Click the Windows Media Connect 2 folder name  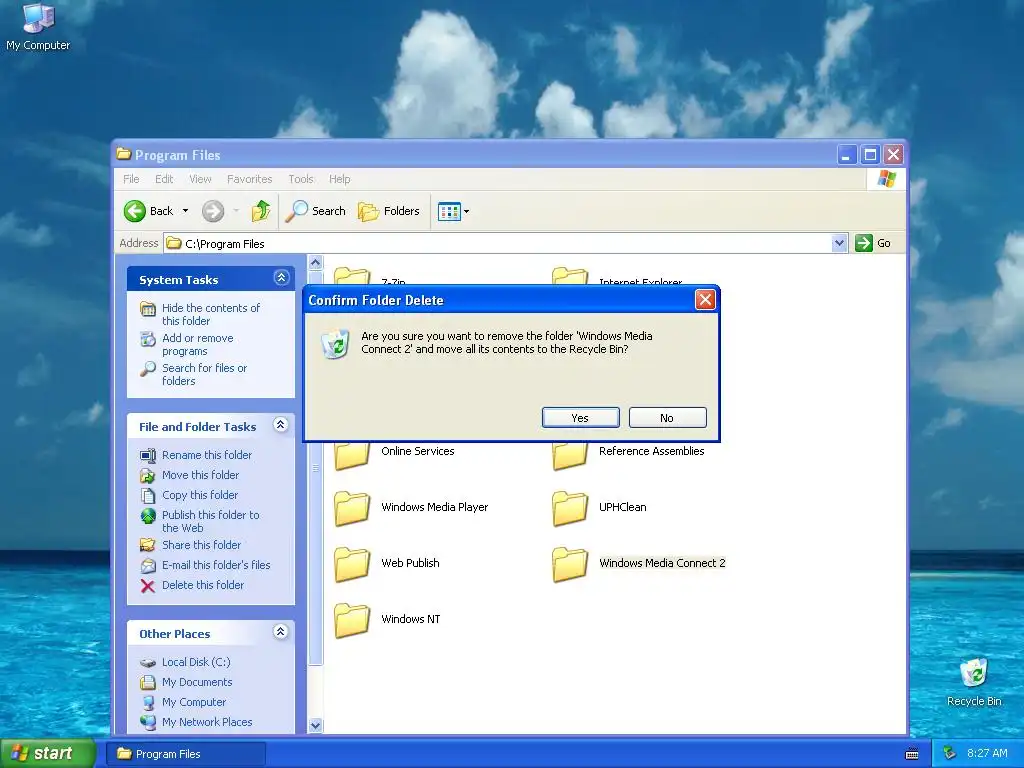pos(662,563)
